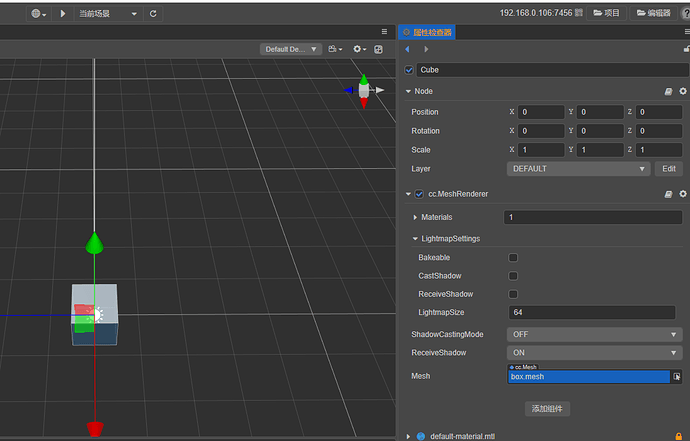Screen dimensions: 690x441
Task: Open the scene panel hamburger menu
Action: (x=384, y=32)
